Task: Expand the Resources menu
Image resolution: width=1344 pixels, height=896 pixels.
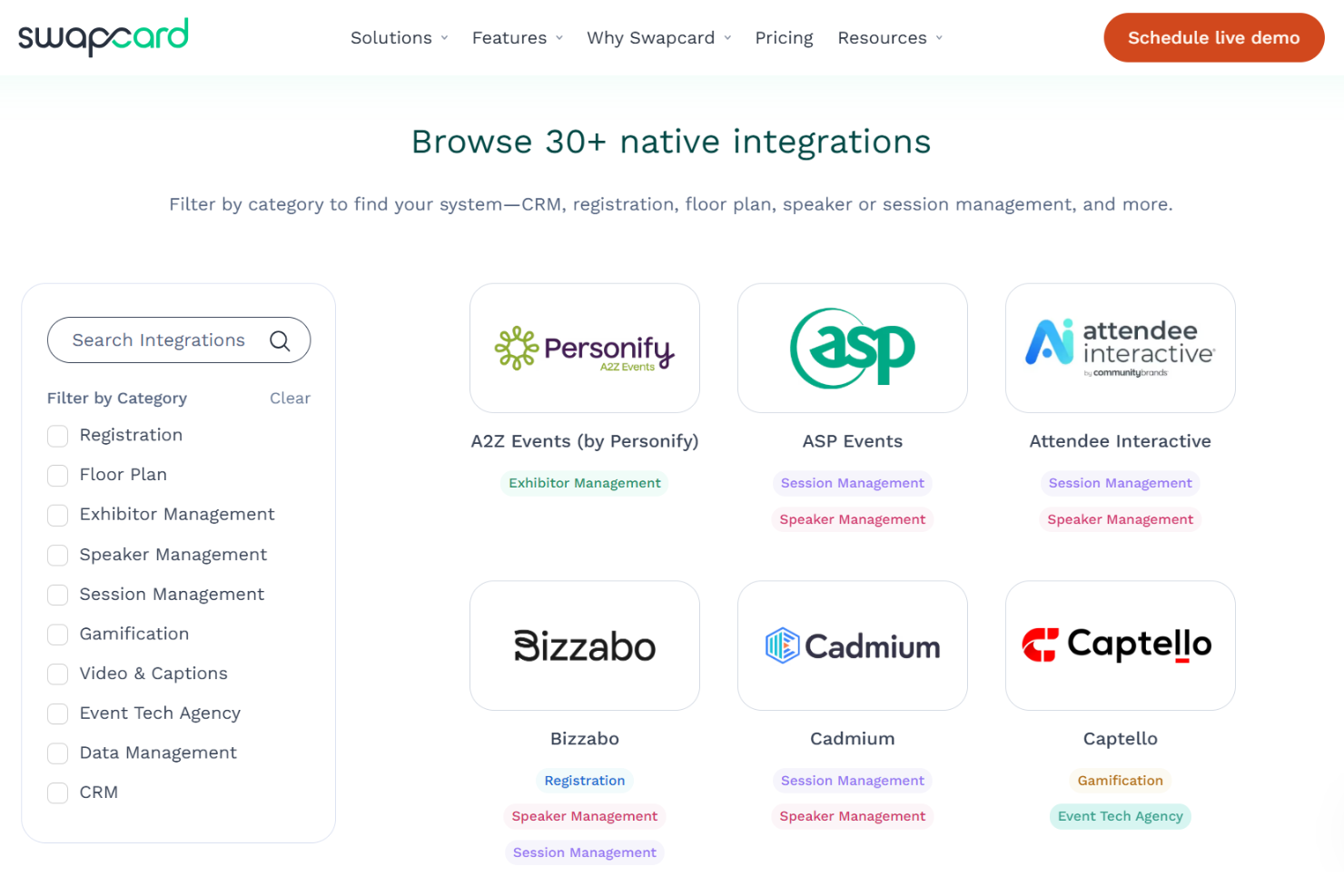Action: (x=890, y=38)
